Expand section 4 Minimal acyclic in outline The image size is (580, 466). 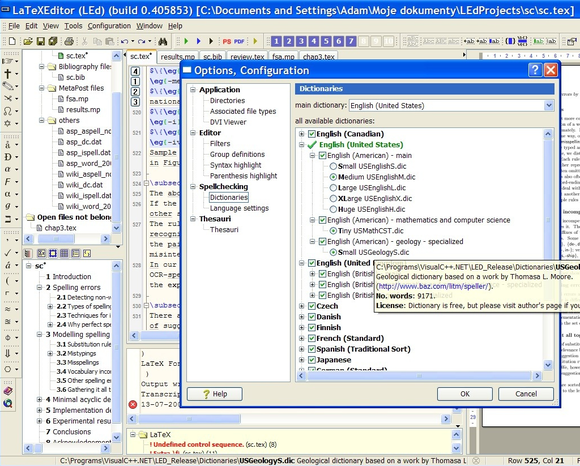[x=39, y=399]
